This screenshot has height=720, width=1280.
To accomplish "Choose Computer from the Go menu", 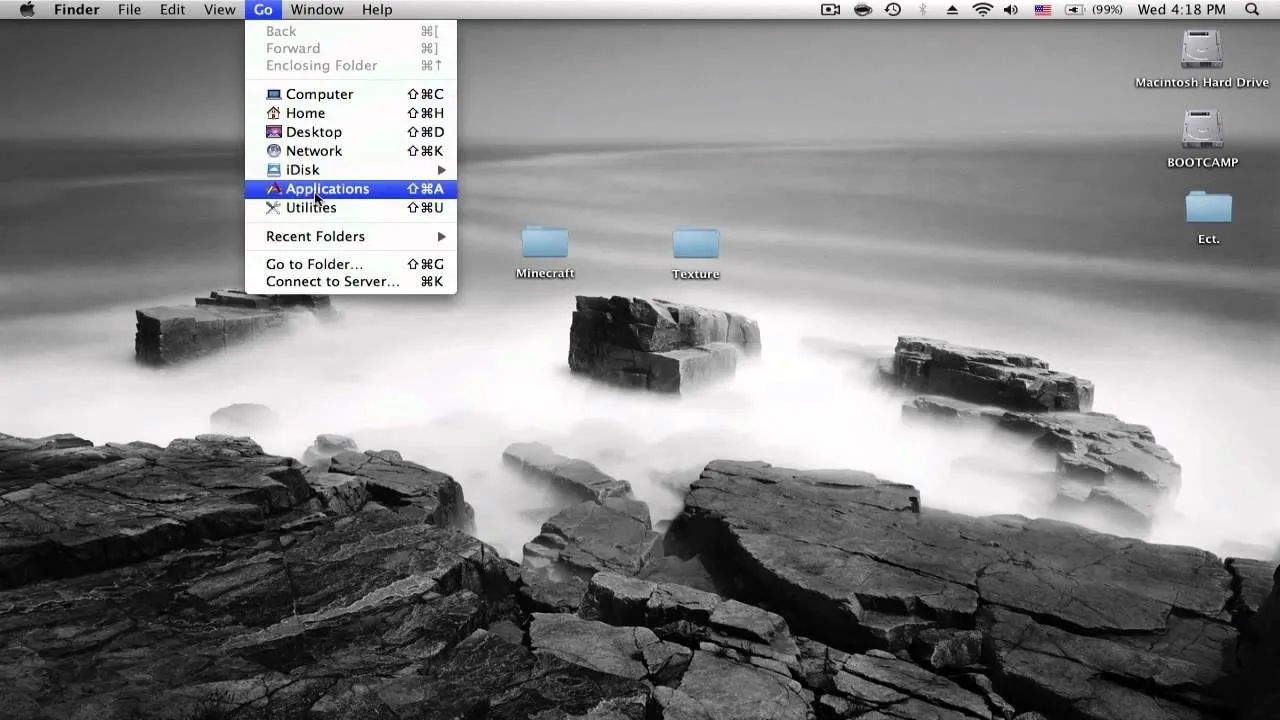I will point(351,94).
